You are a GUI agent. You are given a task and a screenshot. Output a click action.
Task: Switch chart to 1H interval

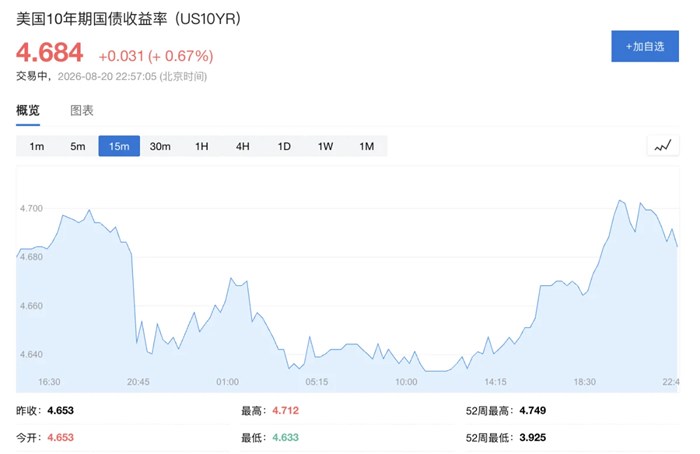click(202, 146)
